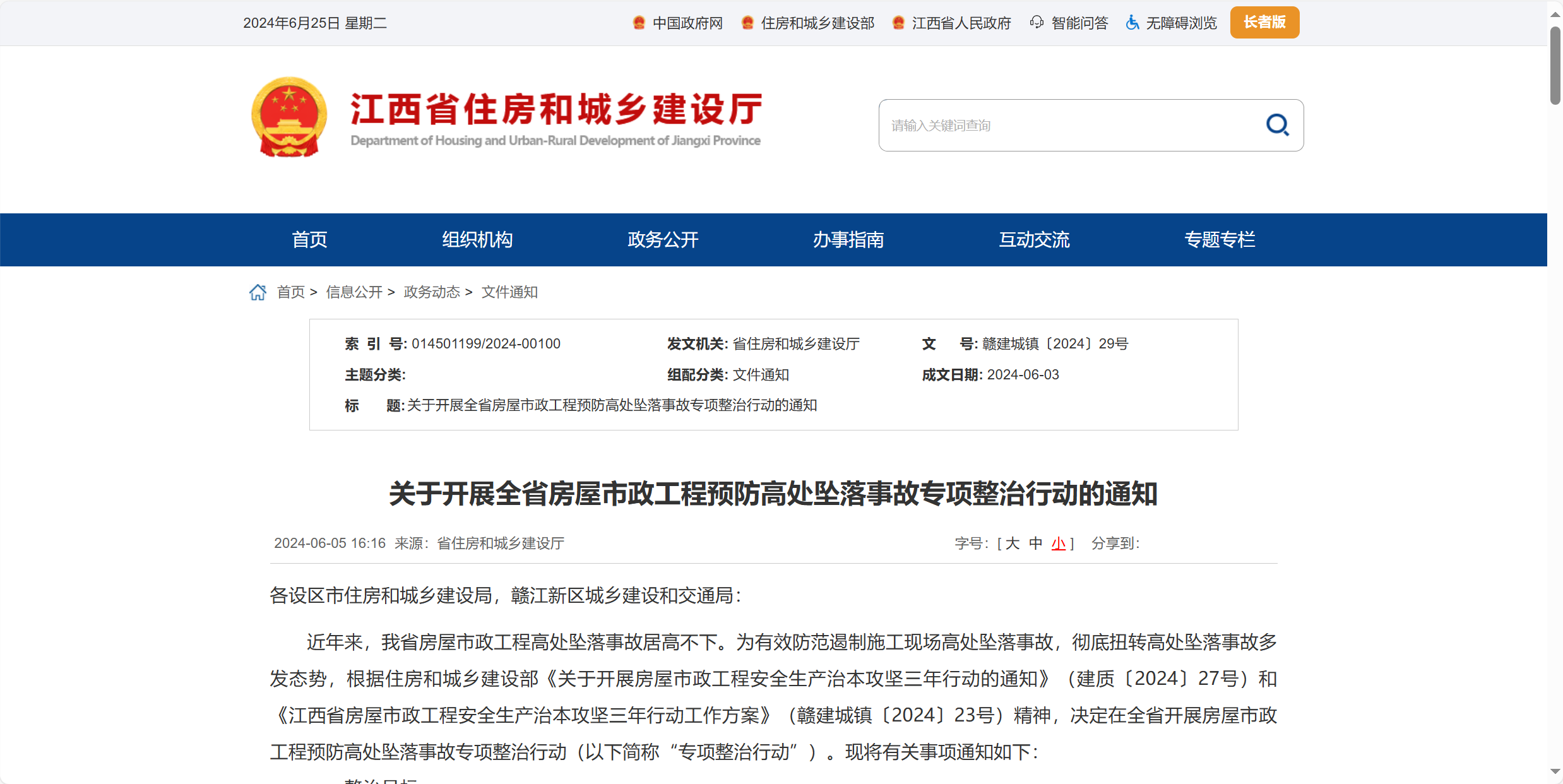Open the 信息公开 breadcrumb link

click(354, 292)
